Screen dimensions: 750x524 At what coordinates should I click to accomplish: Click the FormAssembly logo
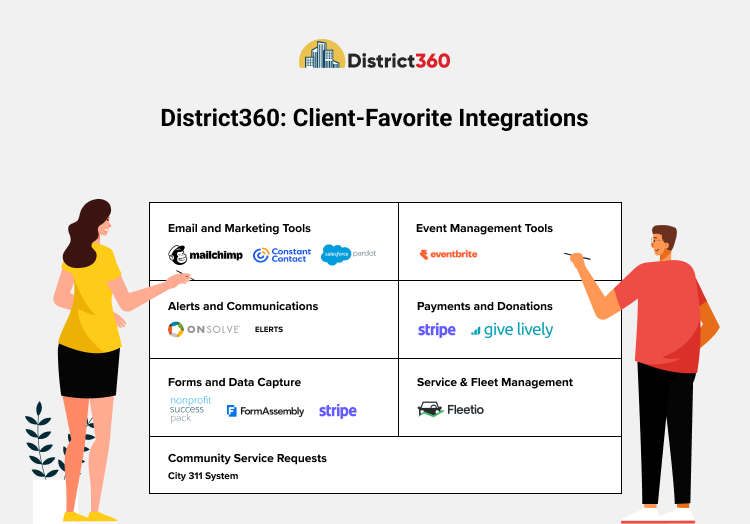tap(265, 411)
